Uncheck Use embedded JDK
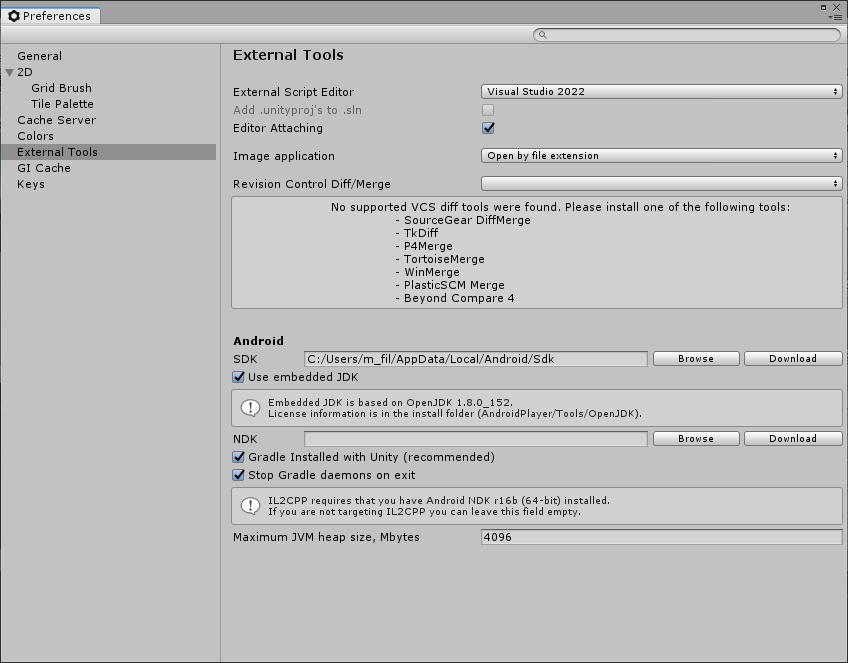The height and width of the screenshot is (663, 848). [238, 377]
